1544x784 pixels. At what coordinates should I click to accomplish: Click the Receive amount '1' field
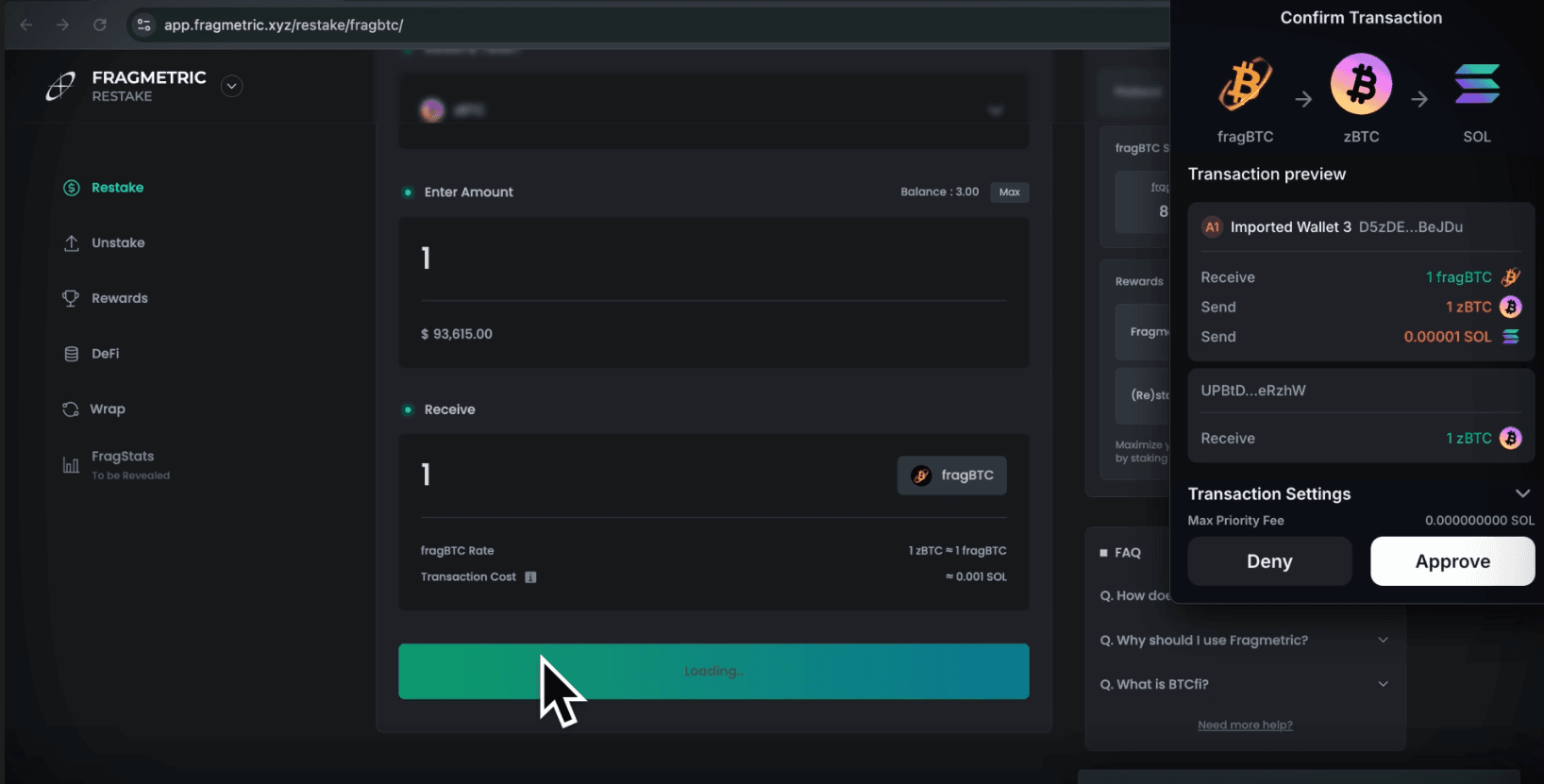426,475
